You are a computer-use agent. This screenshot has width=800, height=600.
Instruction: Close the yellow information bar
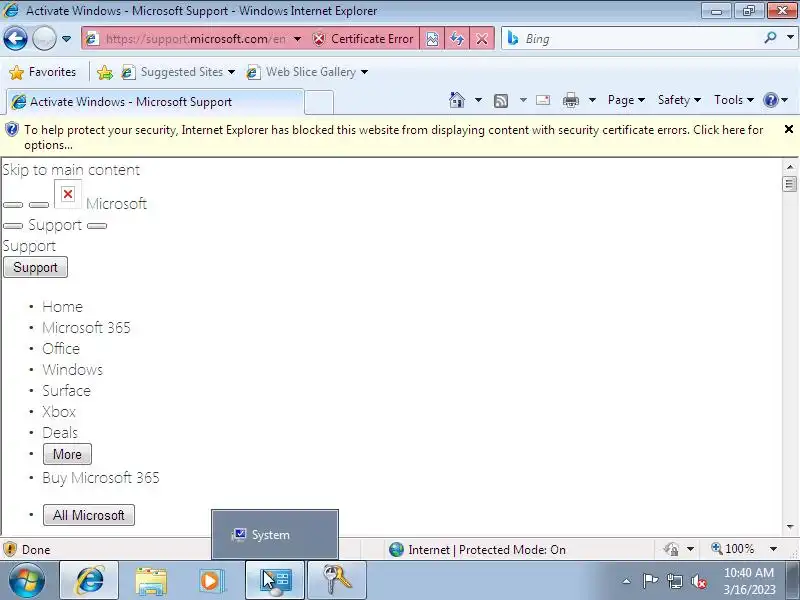[x=789, y=130]
